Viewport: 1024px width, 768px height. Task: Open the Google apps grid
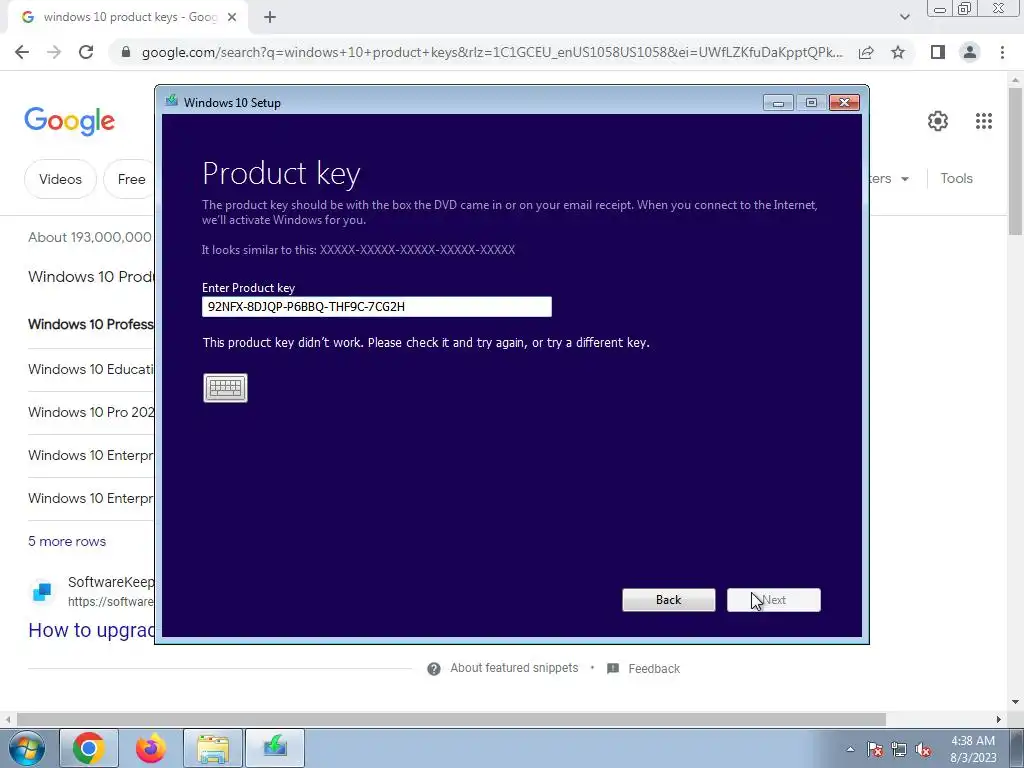984,121
